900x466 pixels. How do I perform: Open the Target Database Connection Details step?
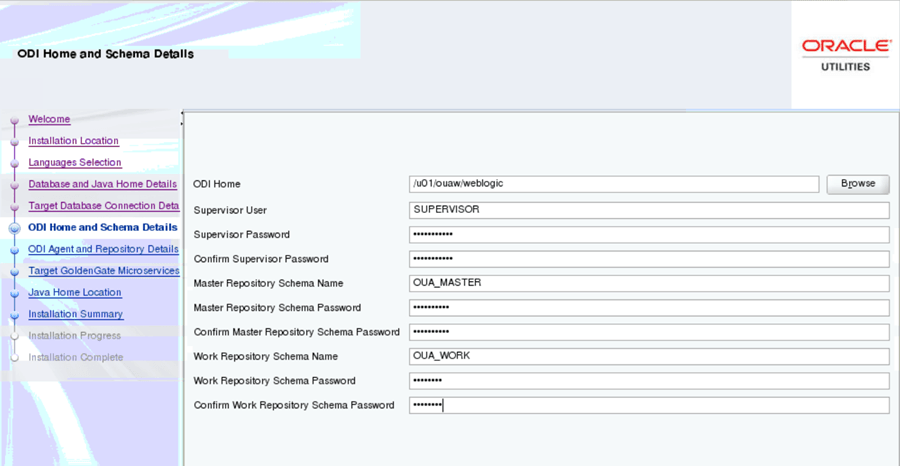tap(104, 205)
